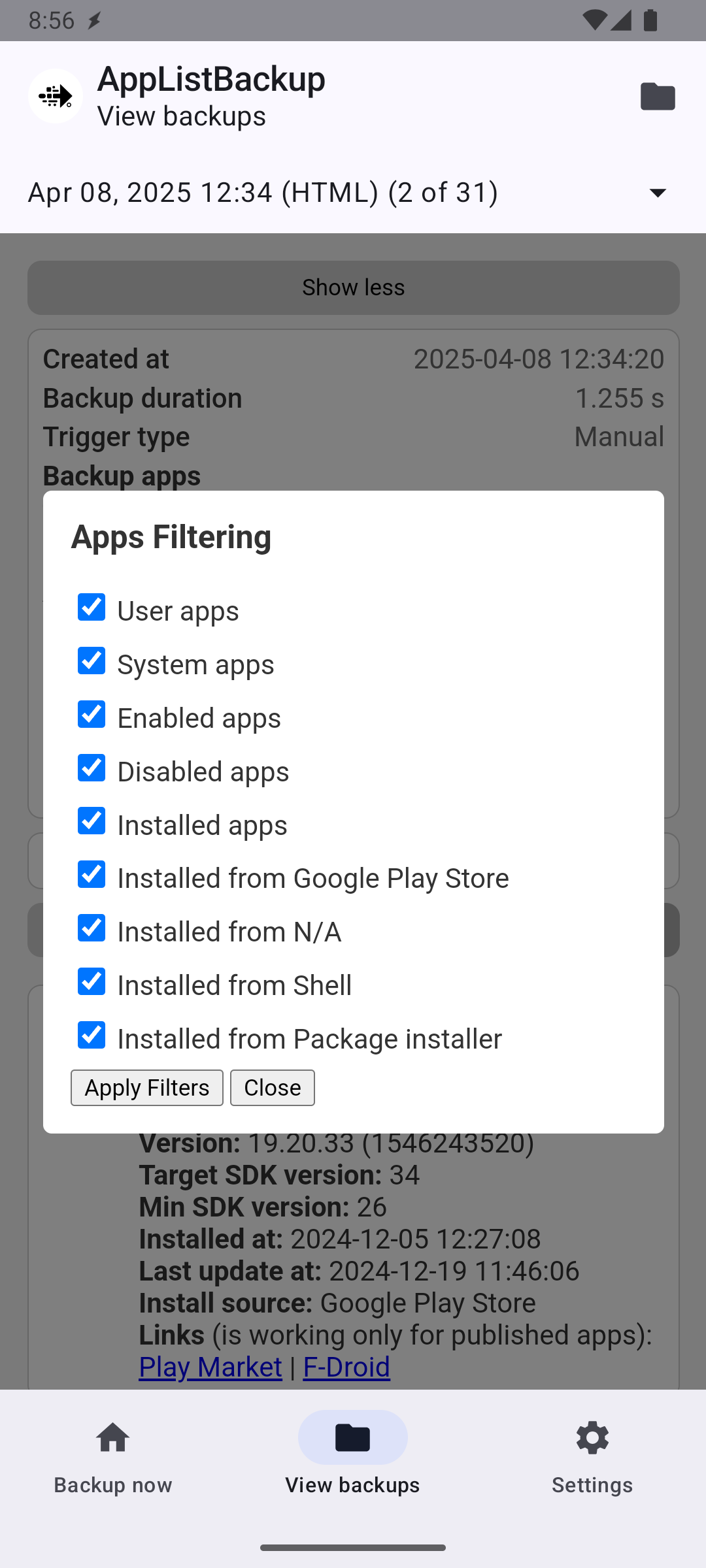Disable the Enabled apps filter checkbox
Viewport: 706px width, 1568px height.
point(92,714)
